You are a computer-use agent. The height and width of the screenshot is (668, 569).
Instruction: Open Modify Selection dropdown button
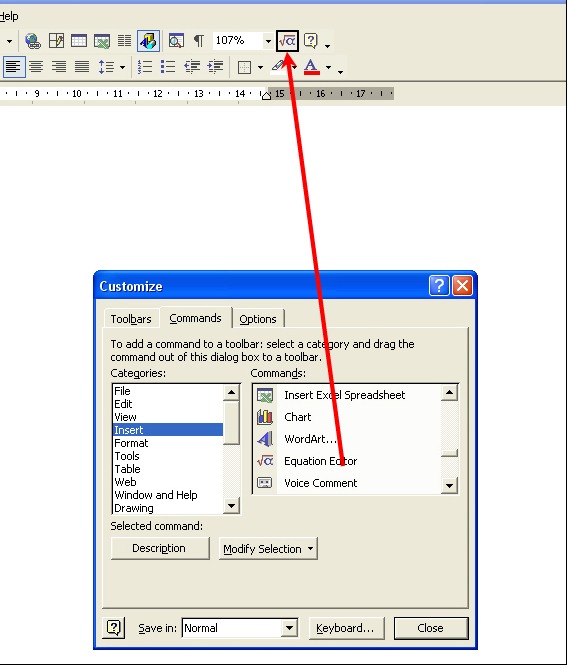click(x=268, y=549)
